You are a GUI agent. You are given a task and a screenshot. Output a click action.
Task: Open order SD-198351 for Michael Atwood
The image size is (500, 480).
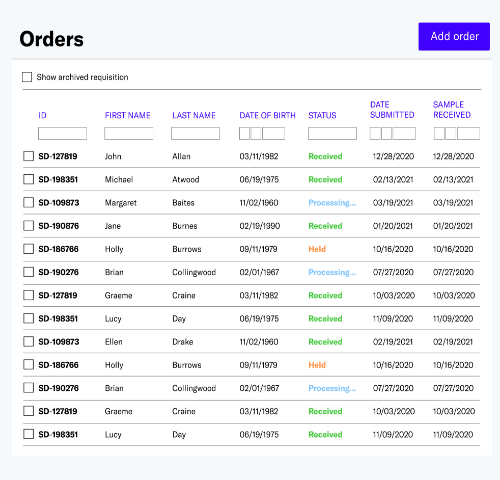(x=58, y=179)
